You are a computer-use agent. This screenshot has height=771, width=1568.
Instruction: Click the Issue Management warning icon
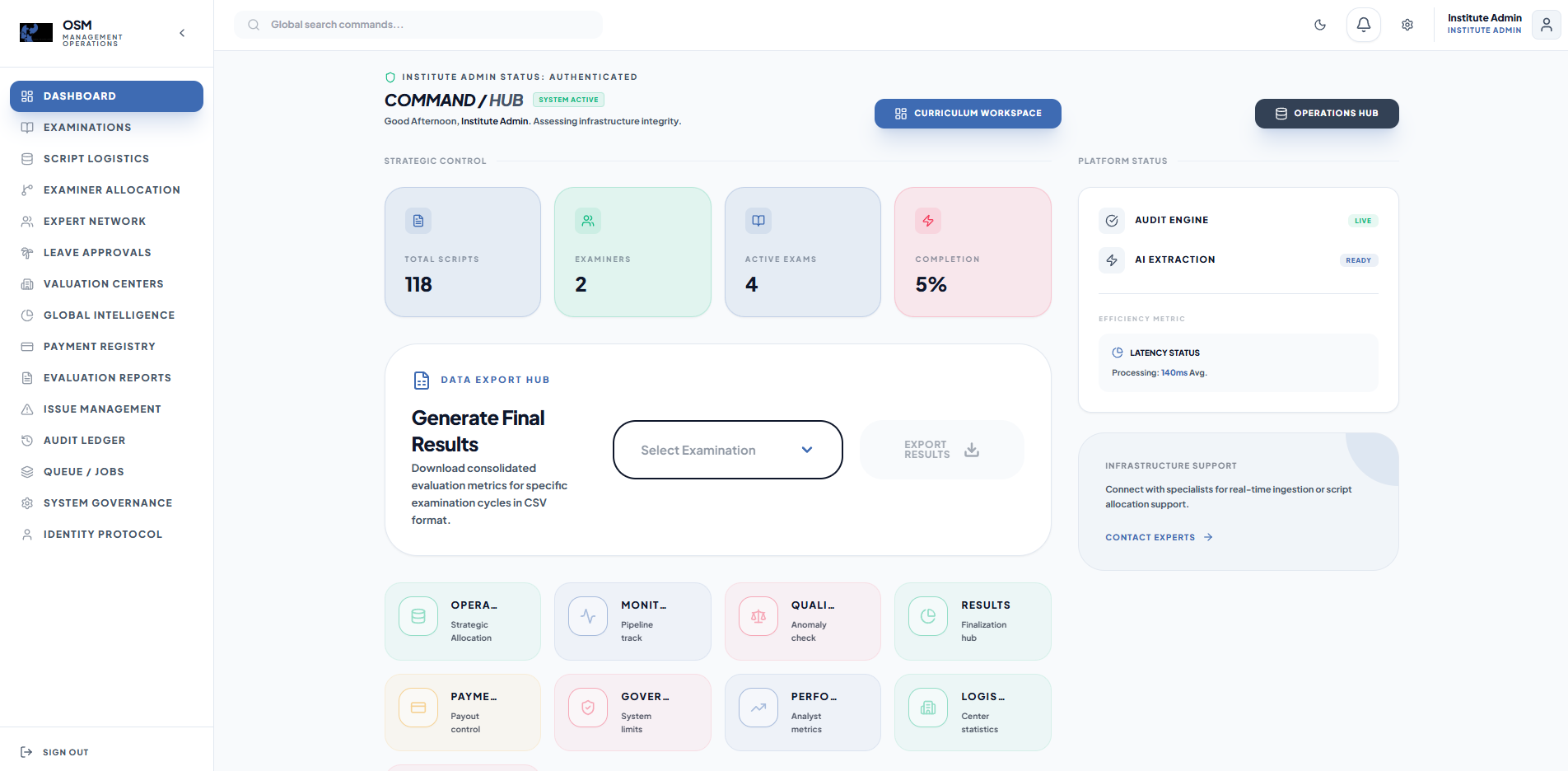[27, 409]
